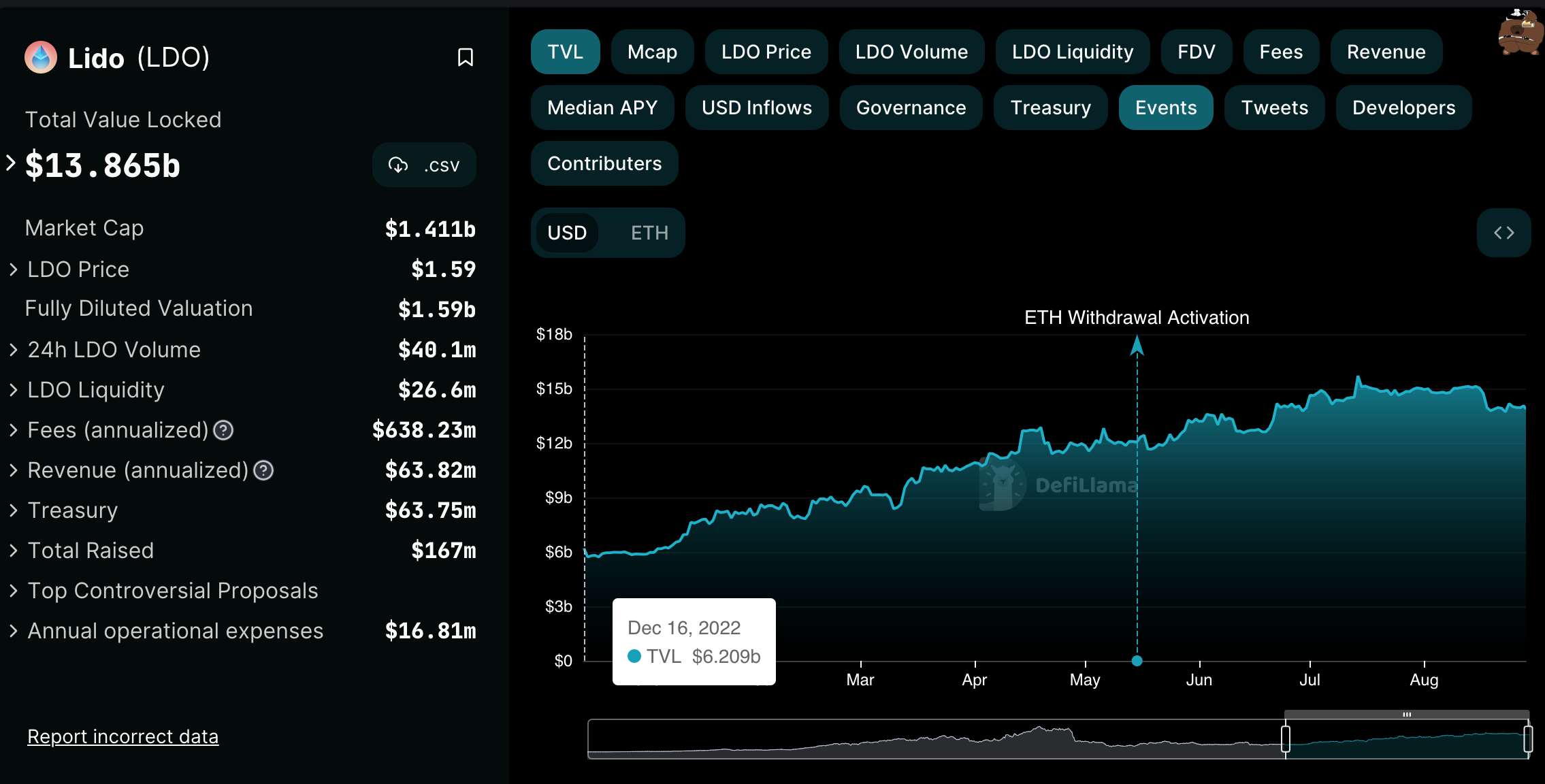This screenshot has height=784, width=1545.
Task: Bookmark the Lido protocol
Action: (465, 57)
